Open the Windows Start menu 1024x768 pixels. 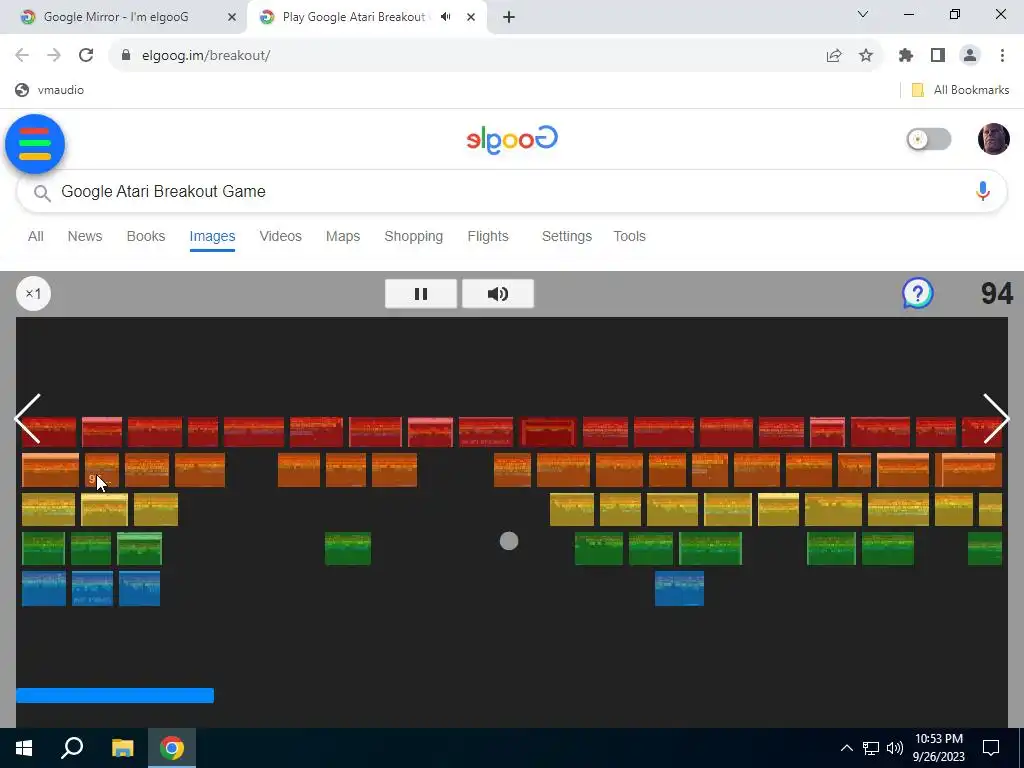tap(24, 748)
